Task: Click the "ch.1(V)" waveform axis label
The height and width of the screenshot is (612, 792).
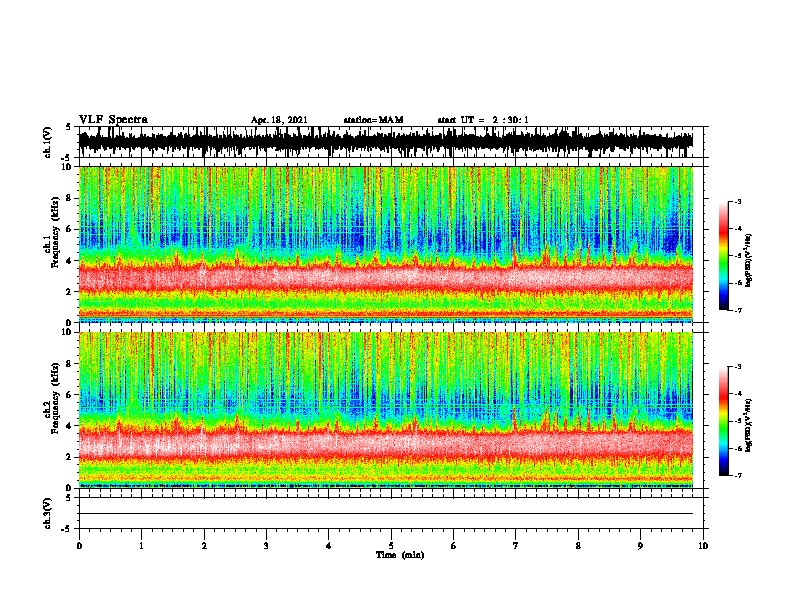Action: (x=48, y=142)
